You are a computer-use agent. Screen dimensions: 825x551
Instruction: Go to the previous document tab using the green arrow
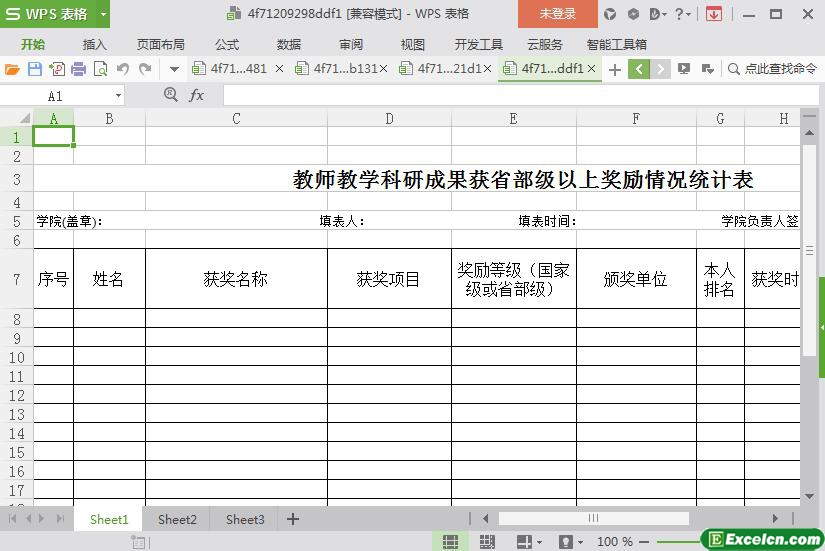pyautogui.click(x=639, y=69)
